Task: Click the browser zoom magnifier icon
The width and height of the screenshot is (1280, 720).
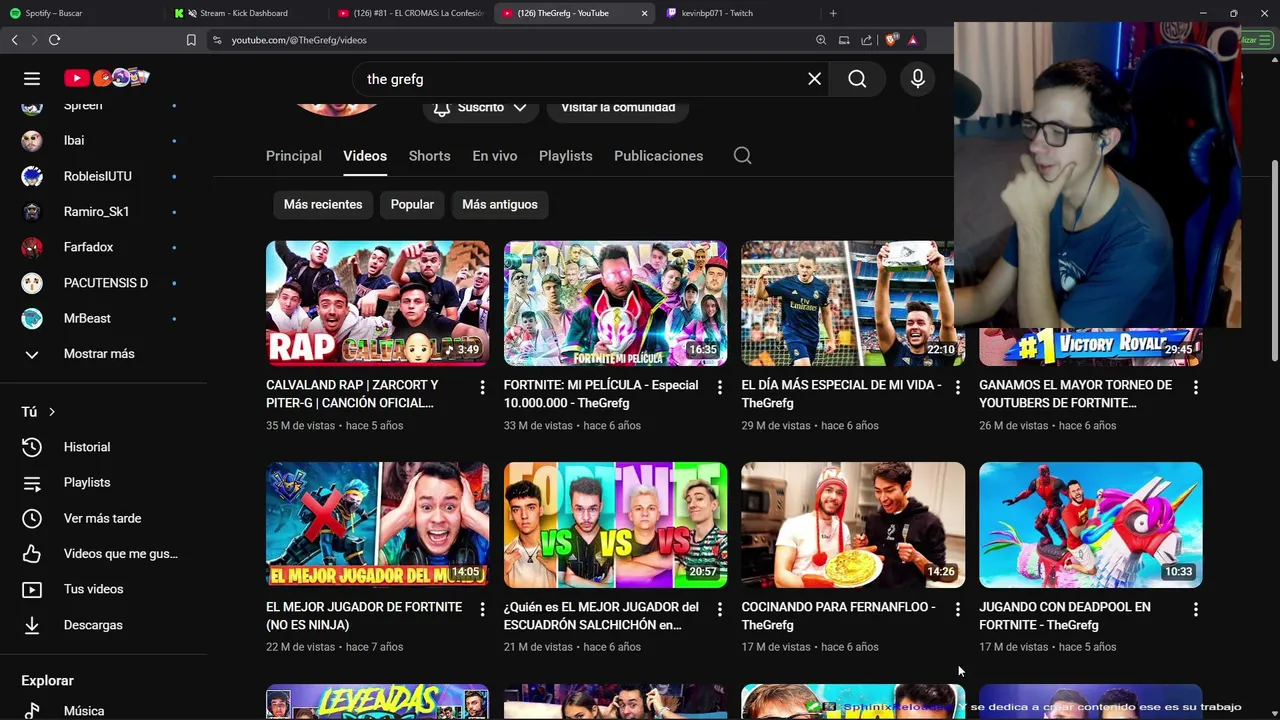Action: 821,40
